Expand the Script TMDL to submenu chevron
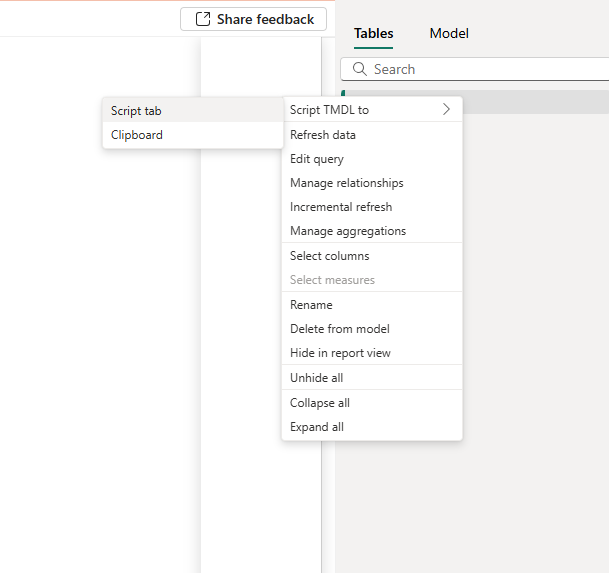The width and height of the screenshot is (609, 573). tap(446, 110)
